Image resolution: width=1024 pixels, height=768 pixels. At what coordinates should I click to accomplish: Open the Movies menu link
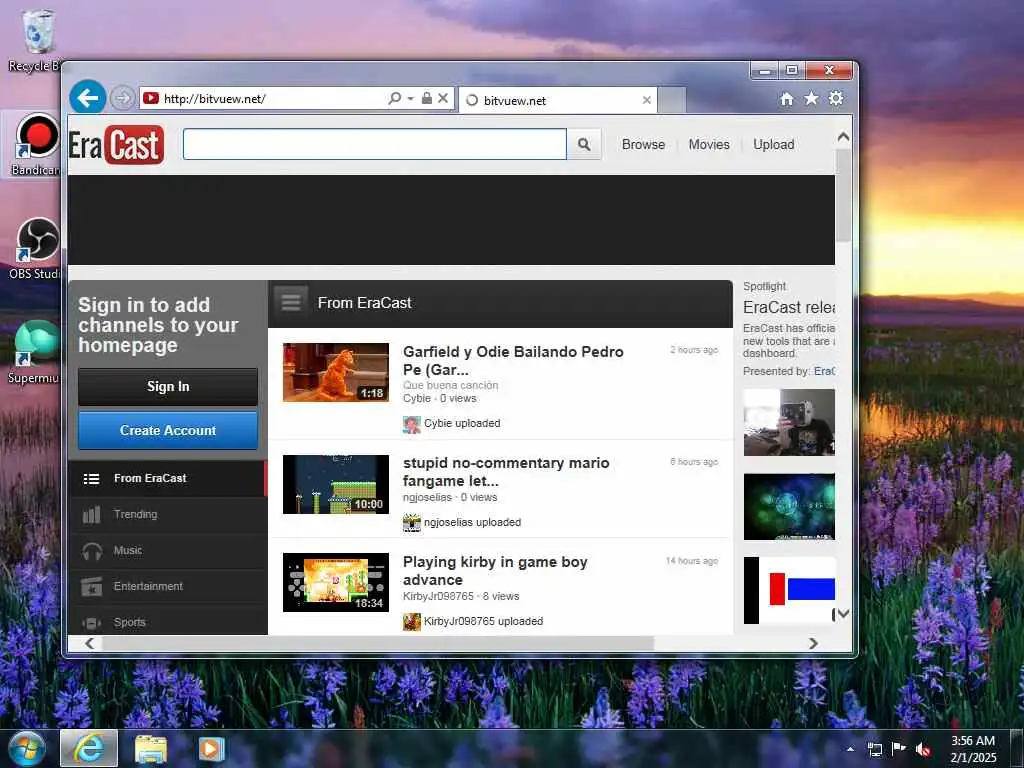point(709,144)
